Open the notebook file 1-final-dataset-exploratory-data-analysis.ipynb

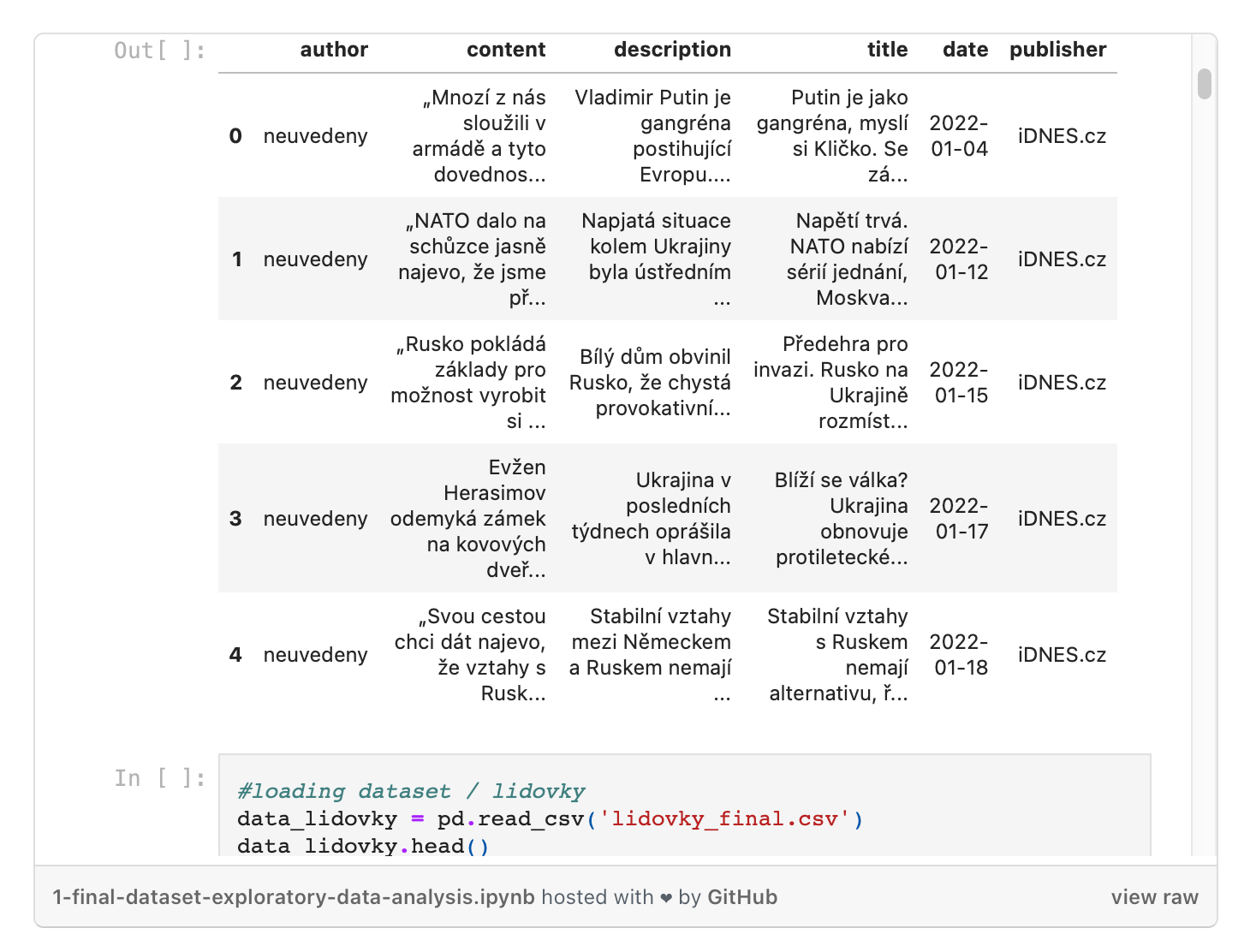(x=295, y=897)
